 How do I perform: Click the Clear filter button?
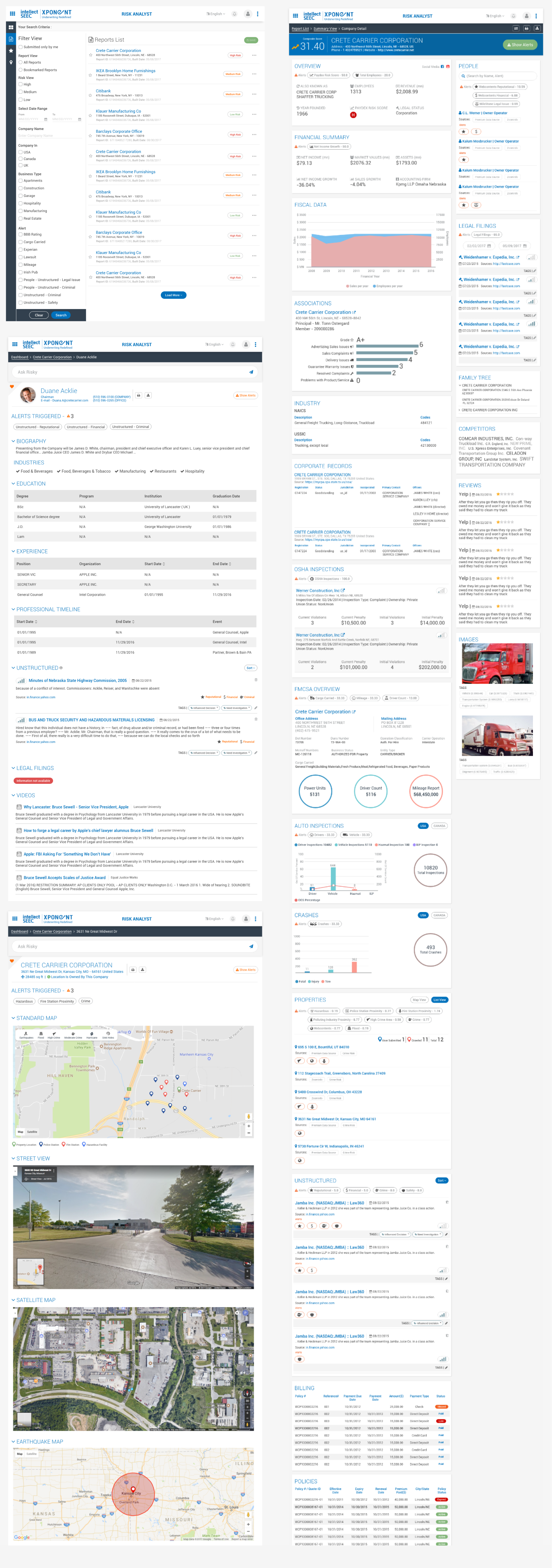(x=39, y=315)
